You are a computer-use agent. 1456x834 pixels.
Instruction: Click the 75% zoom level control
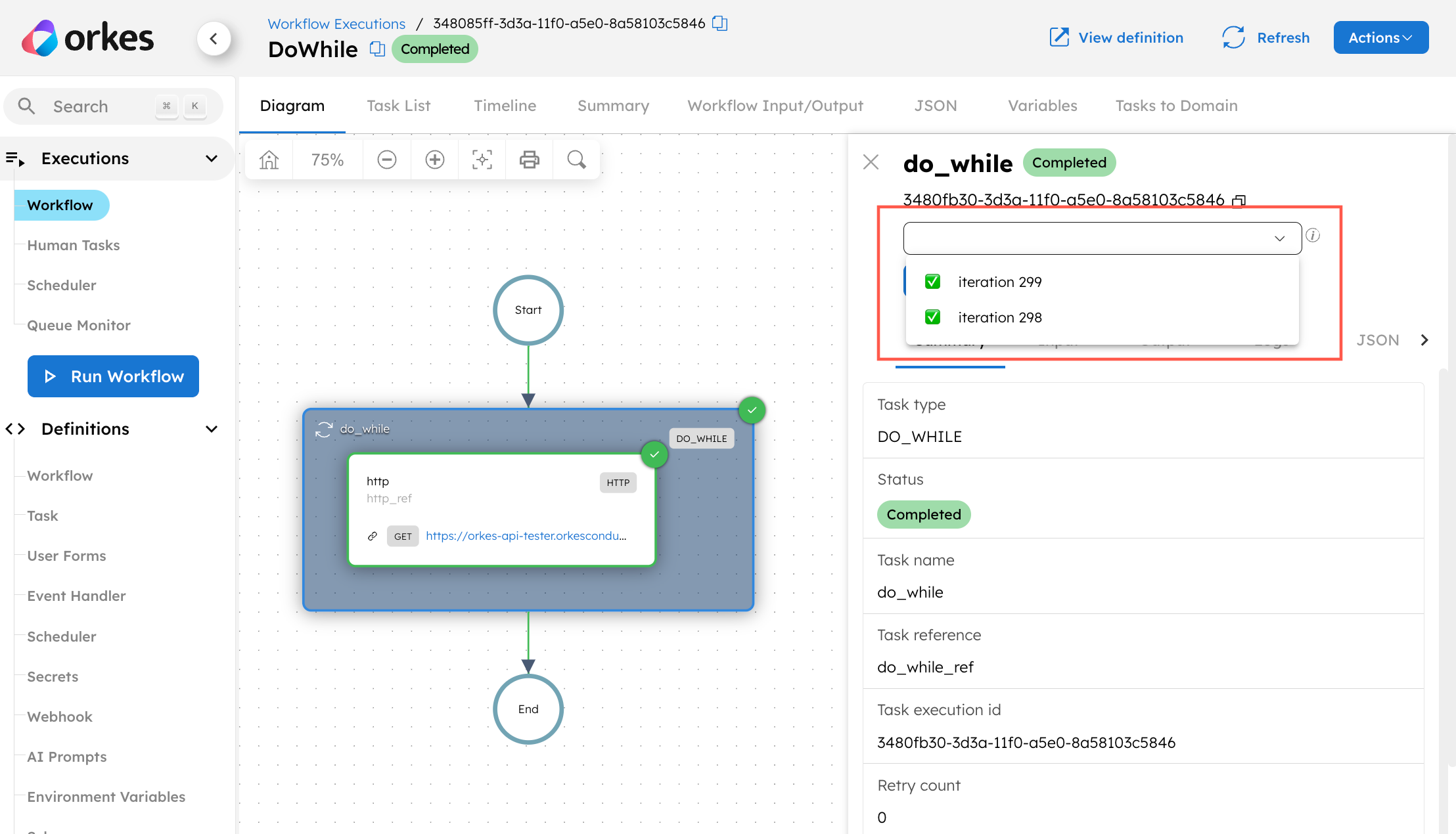point(328,159)
